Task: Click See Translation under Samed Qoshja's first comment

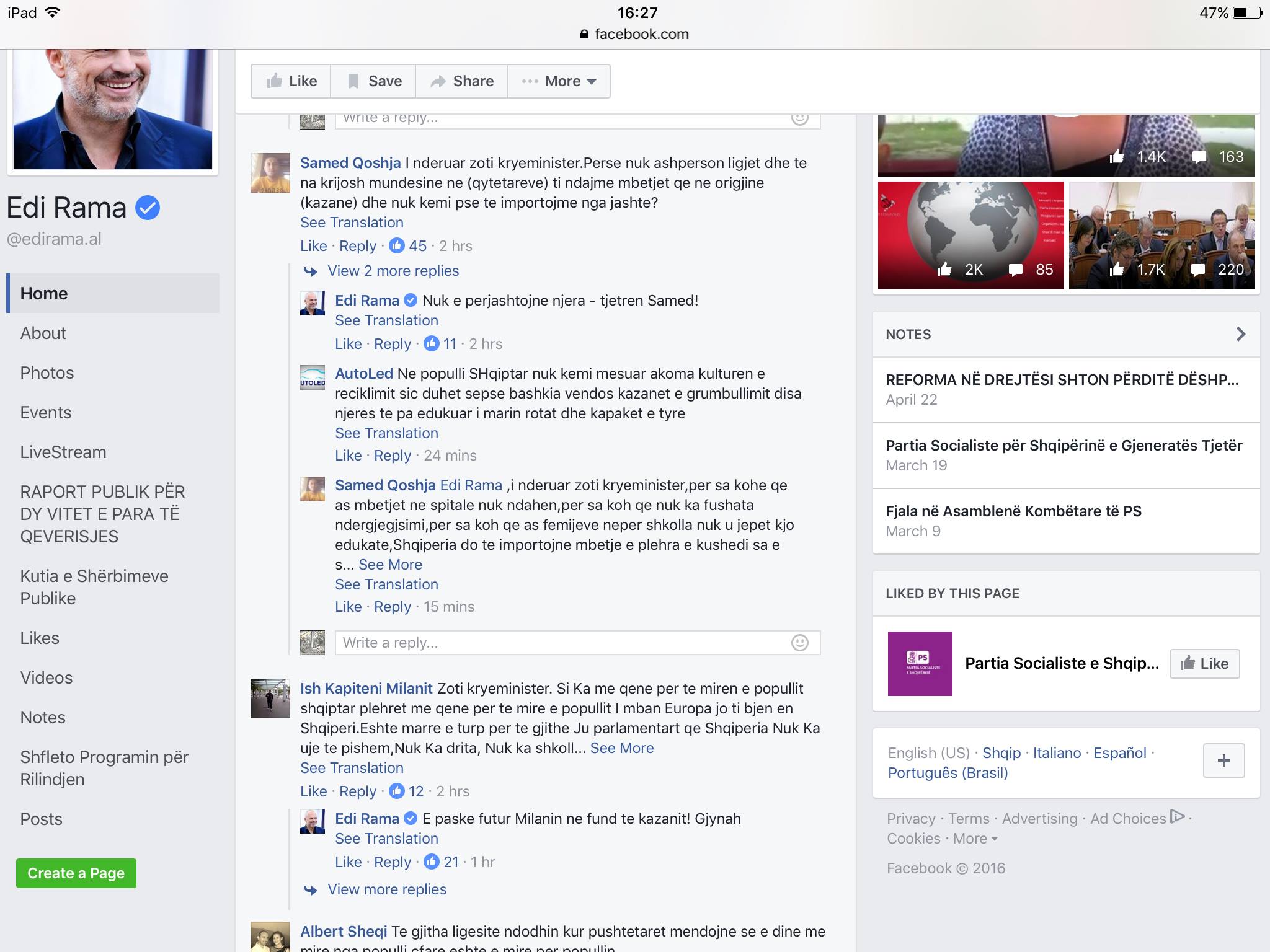Action: click(352, 223)
